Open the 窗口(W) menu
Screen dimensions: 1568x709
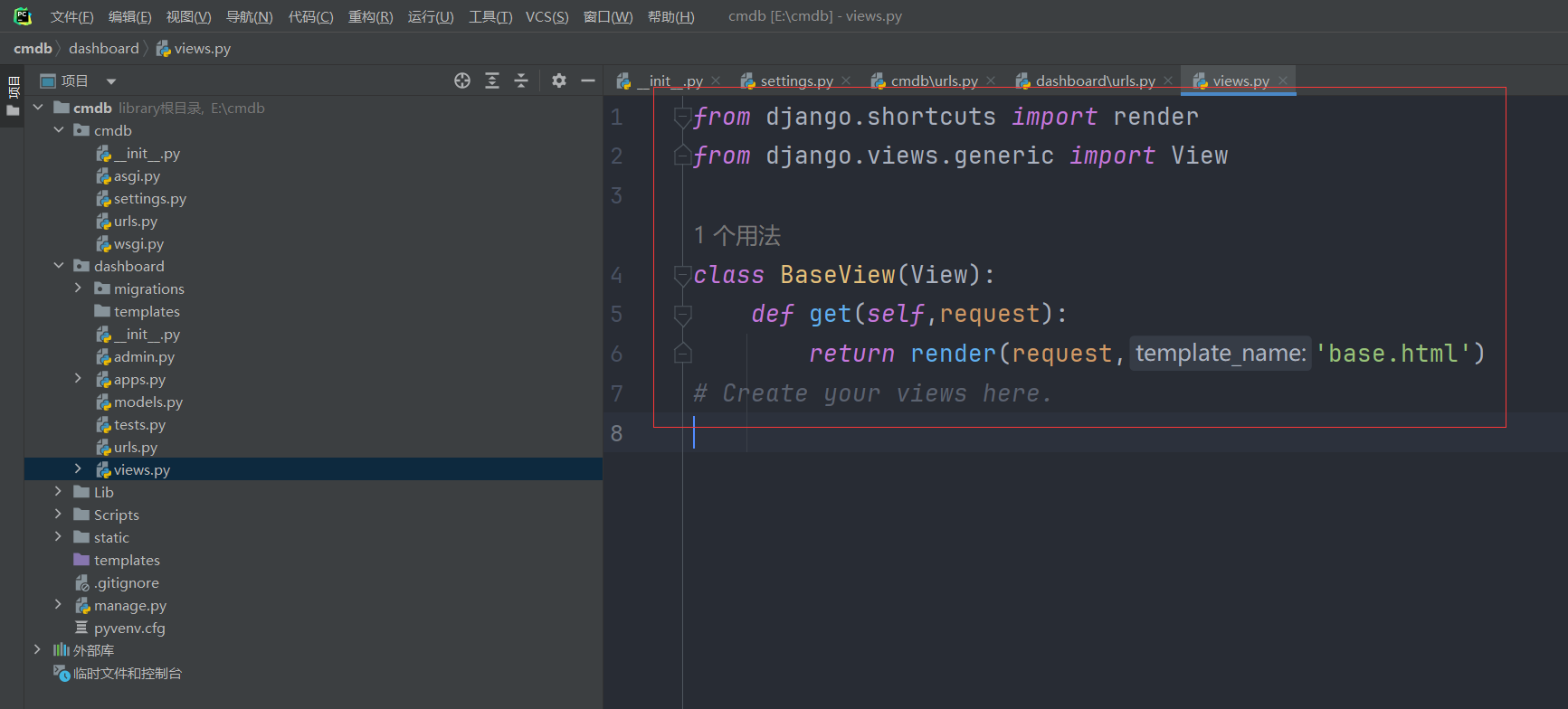point(608,16)
